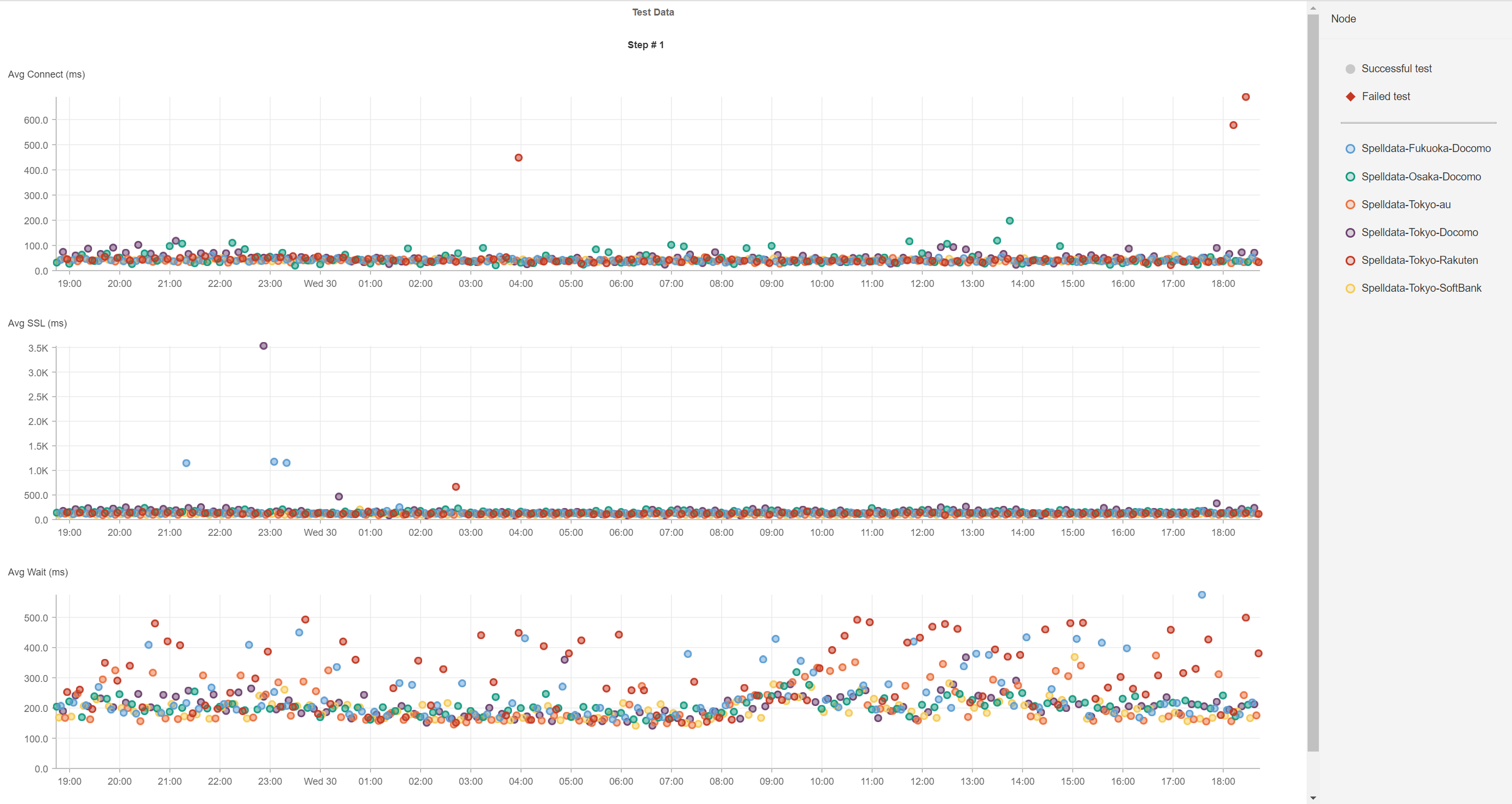The width and height of the screenshot is (1512, 804).
Task: Toggle the Failed test legend label
Action: pyautogui.click(x=1385, y=96)
